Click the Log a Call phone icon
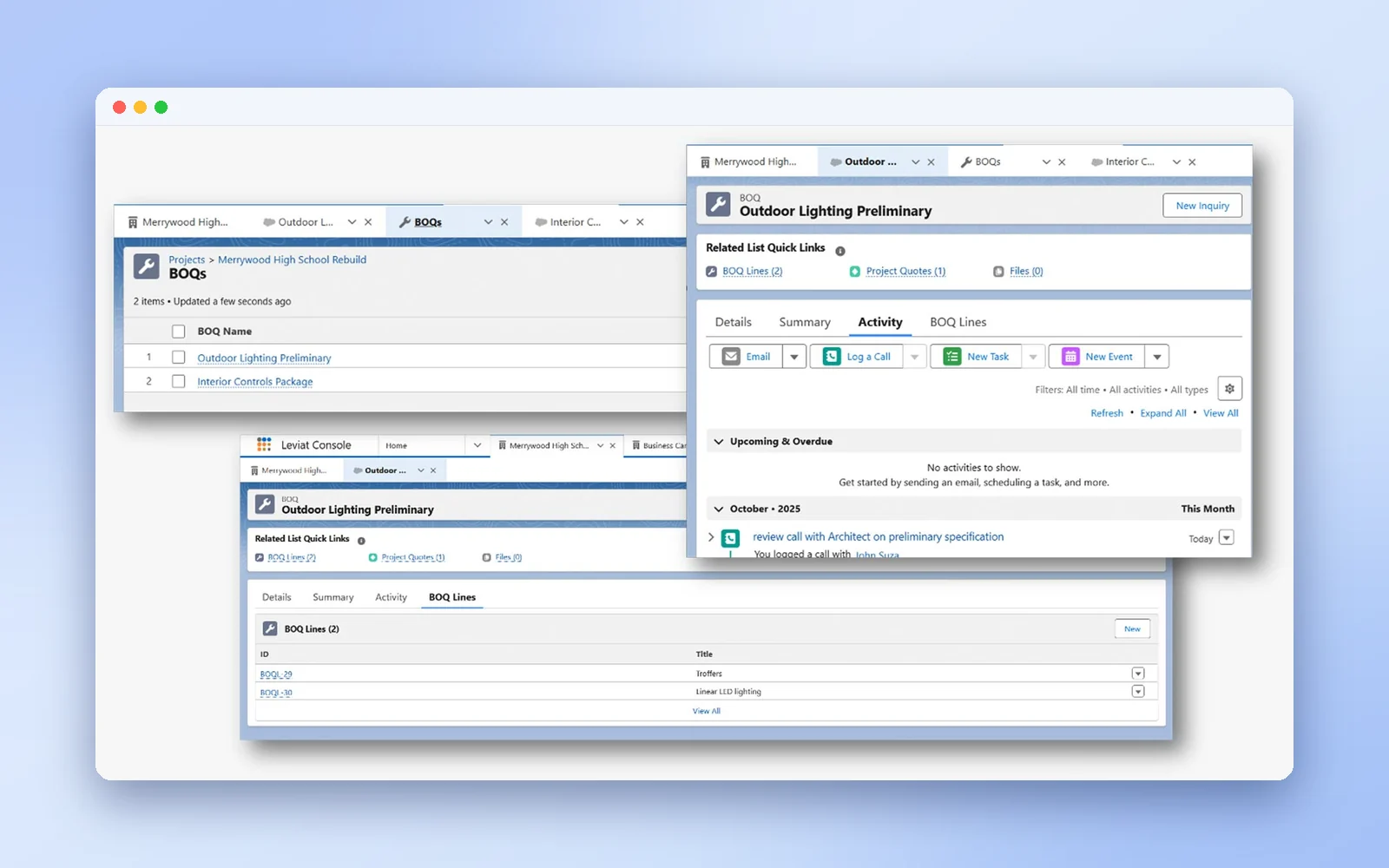This screenshot has height=868, width=1389. pyautogui.click(x=832, y=357)
